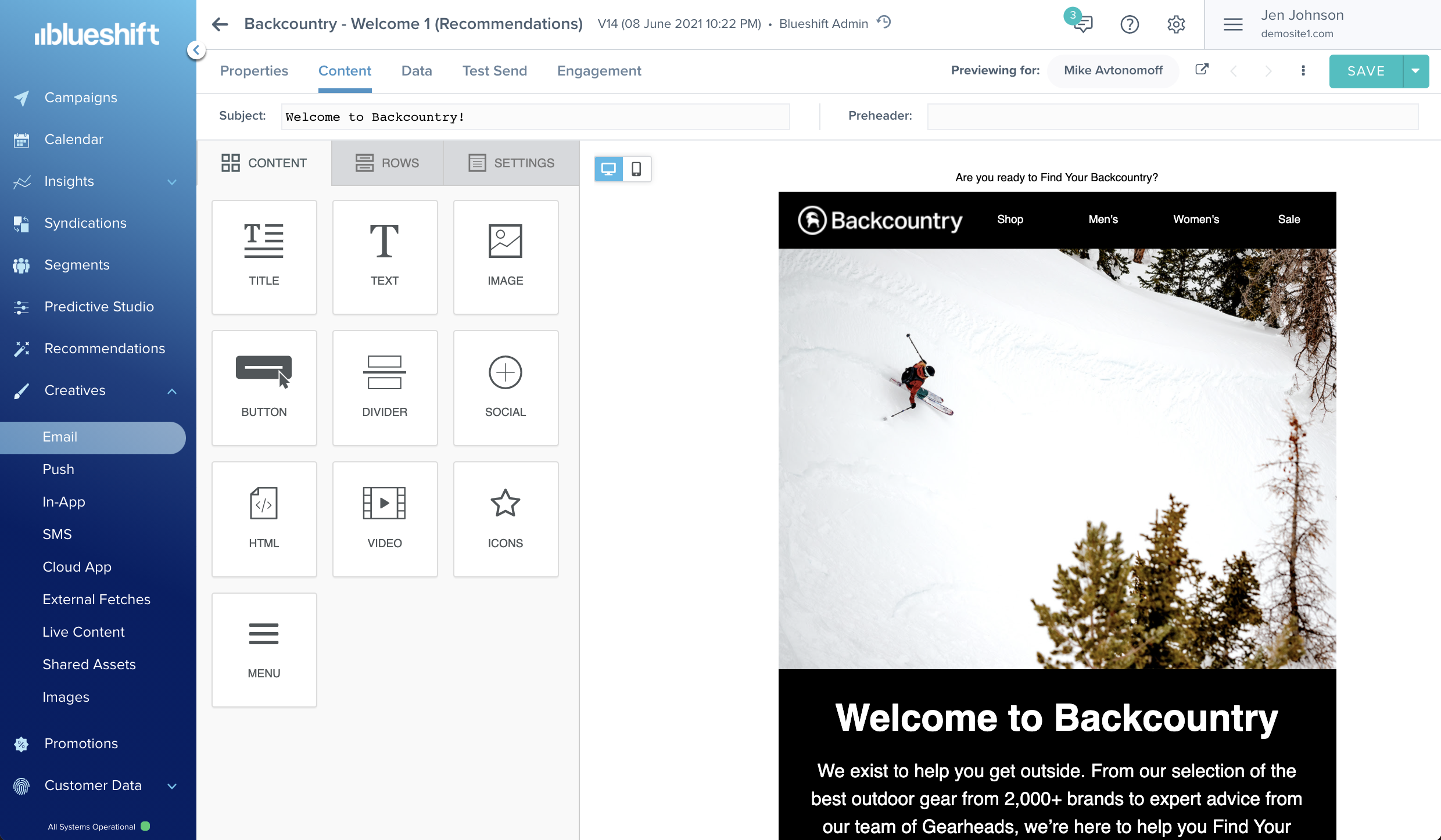The height and width of the screenshot is (840, 1441).
Task: Add a TITLE content block
Action: (x=264, y=257)
